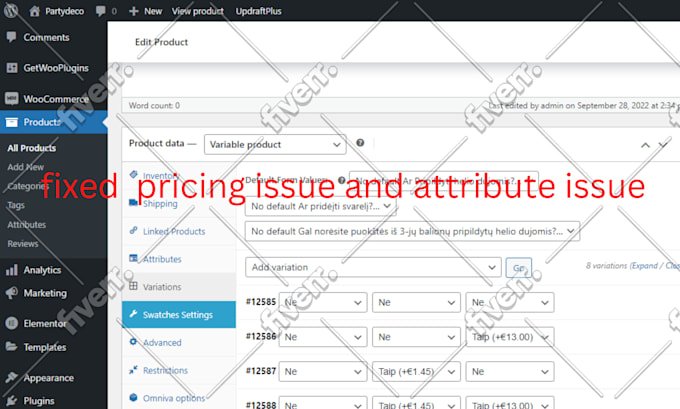Click WooCommerce sidebar icon
Image resolution: width=680 pixels, height=409 pixels.
click(x=12, y=98)
